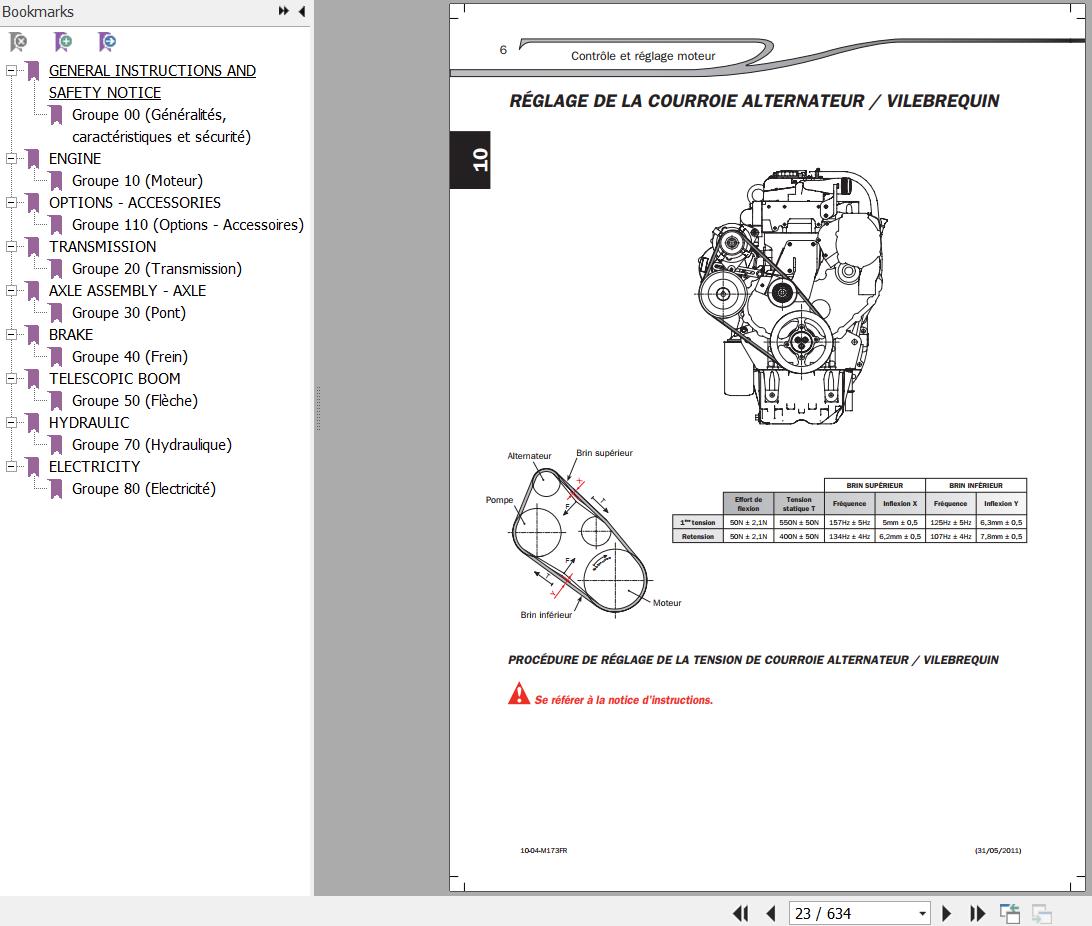
Task: Click the bookmark properties icon with arrow
Action: 107,42
